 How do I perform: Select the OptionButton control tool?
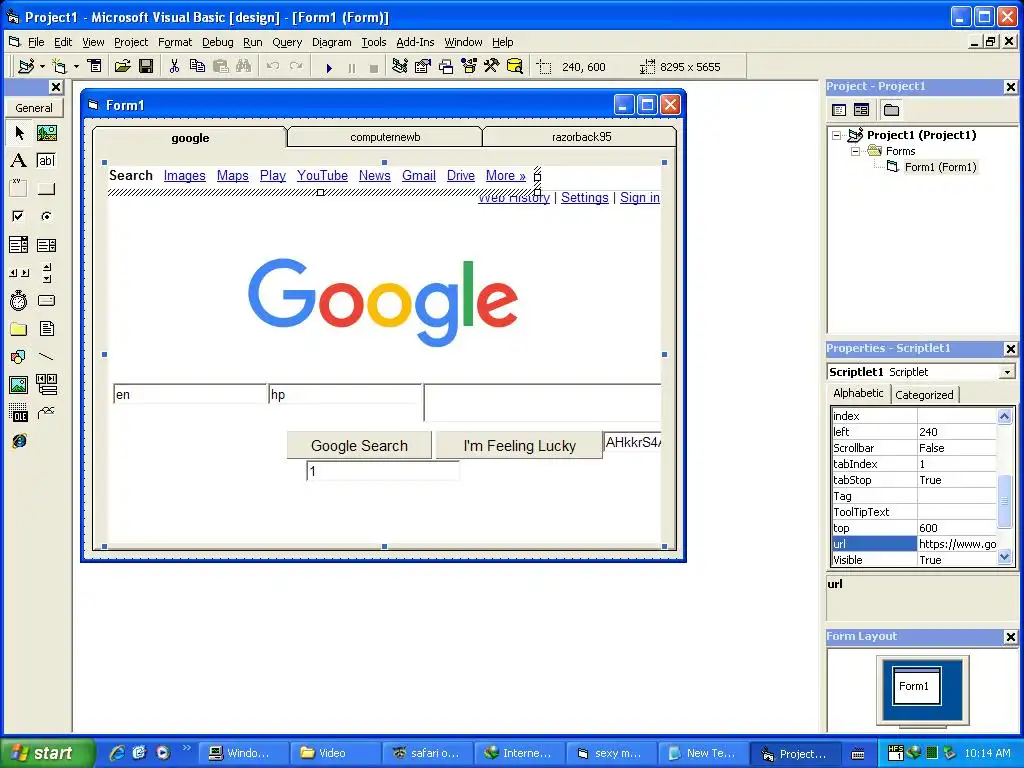46,216
